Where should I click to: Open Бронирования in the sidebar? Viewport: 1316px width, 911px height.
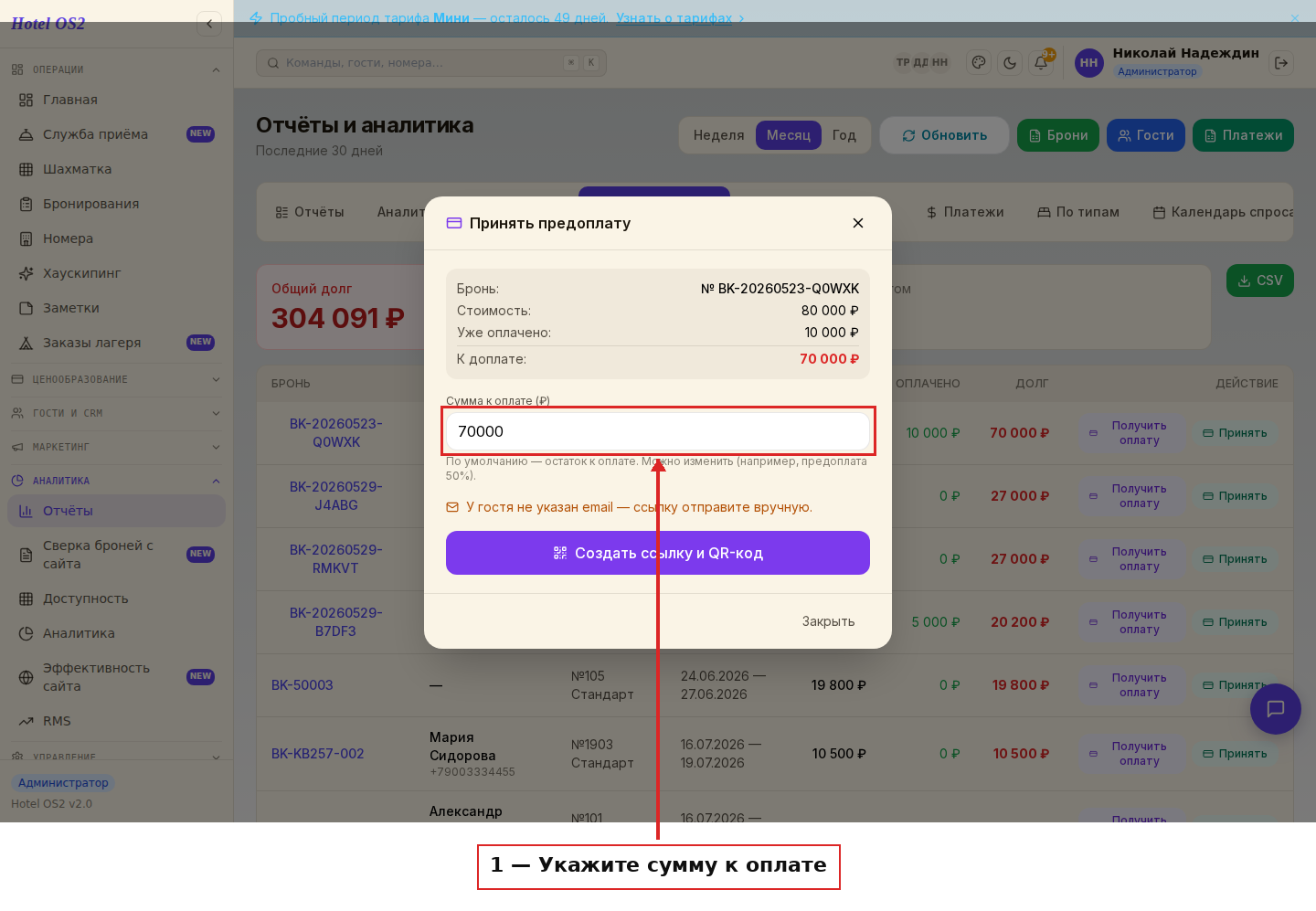pos(116,204)
